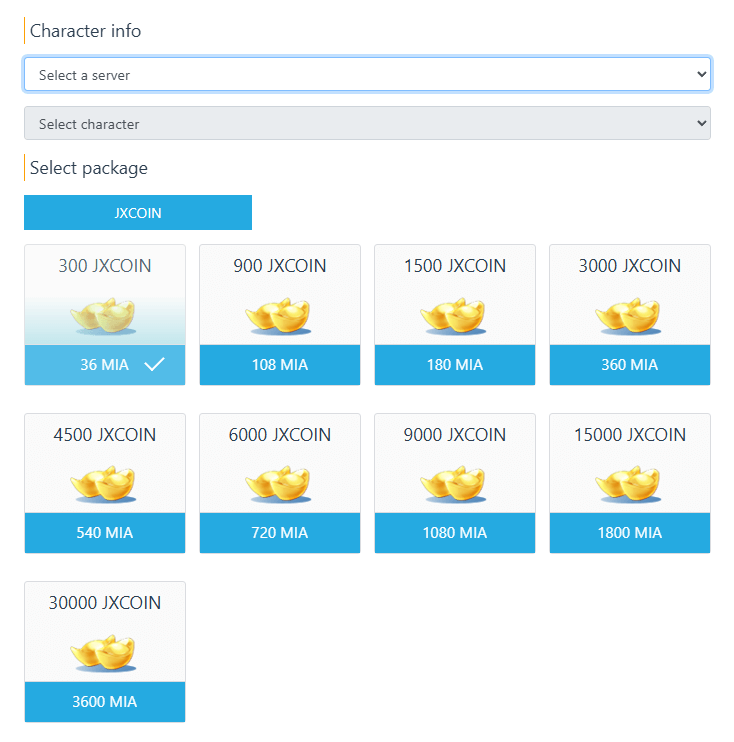Select the 15000 JXCOIN package title

(x=629, y=435)
